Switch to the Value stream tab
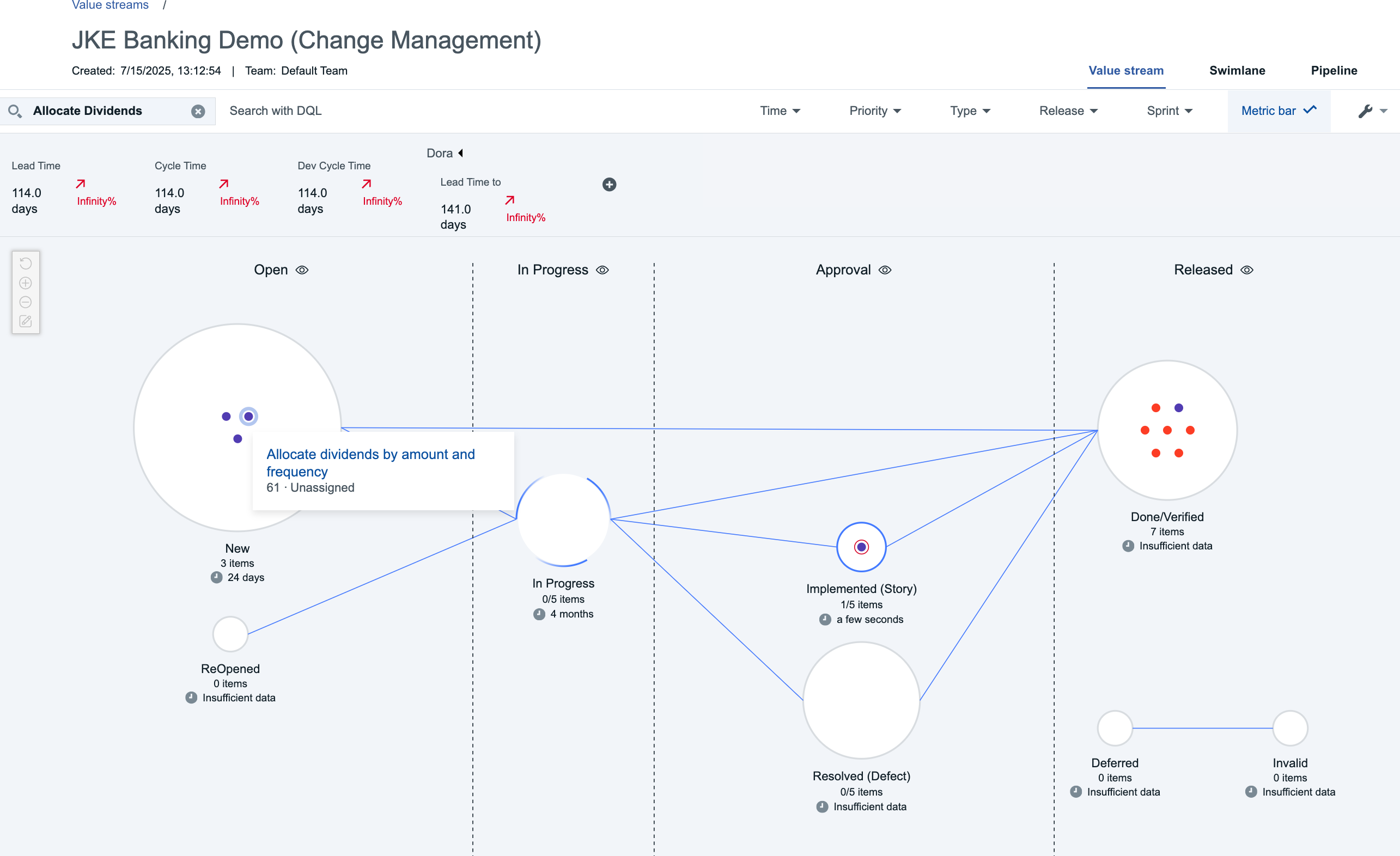 tap(1125, 70)
